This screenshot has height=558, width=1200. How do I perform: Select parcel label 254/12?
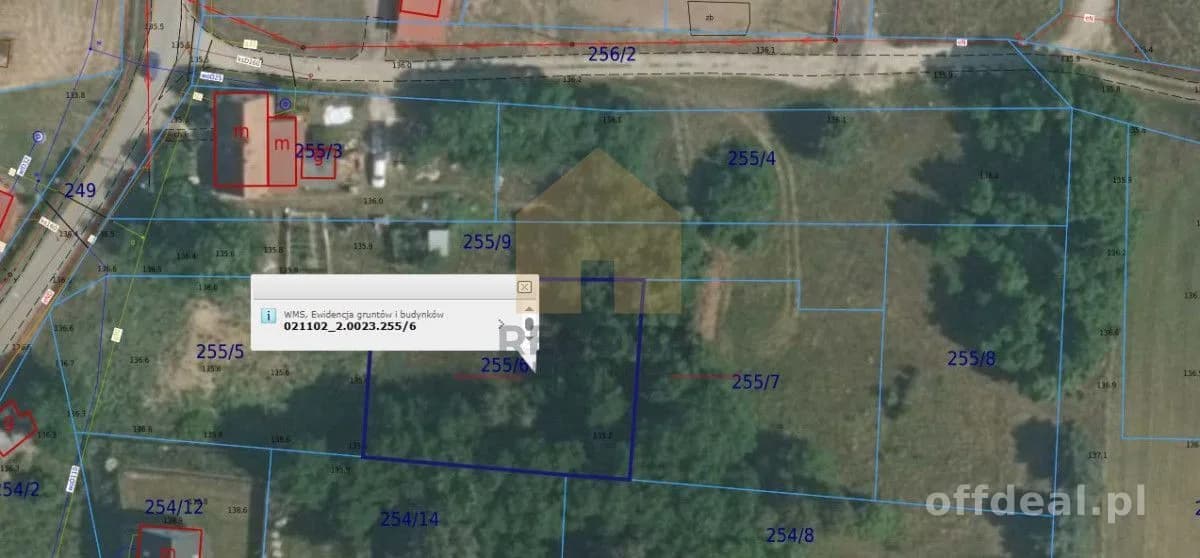click(x=174, y=507)
